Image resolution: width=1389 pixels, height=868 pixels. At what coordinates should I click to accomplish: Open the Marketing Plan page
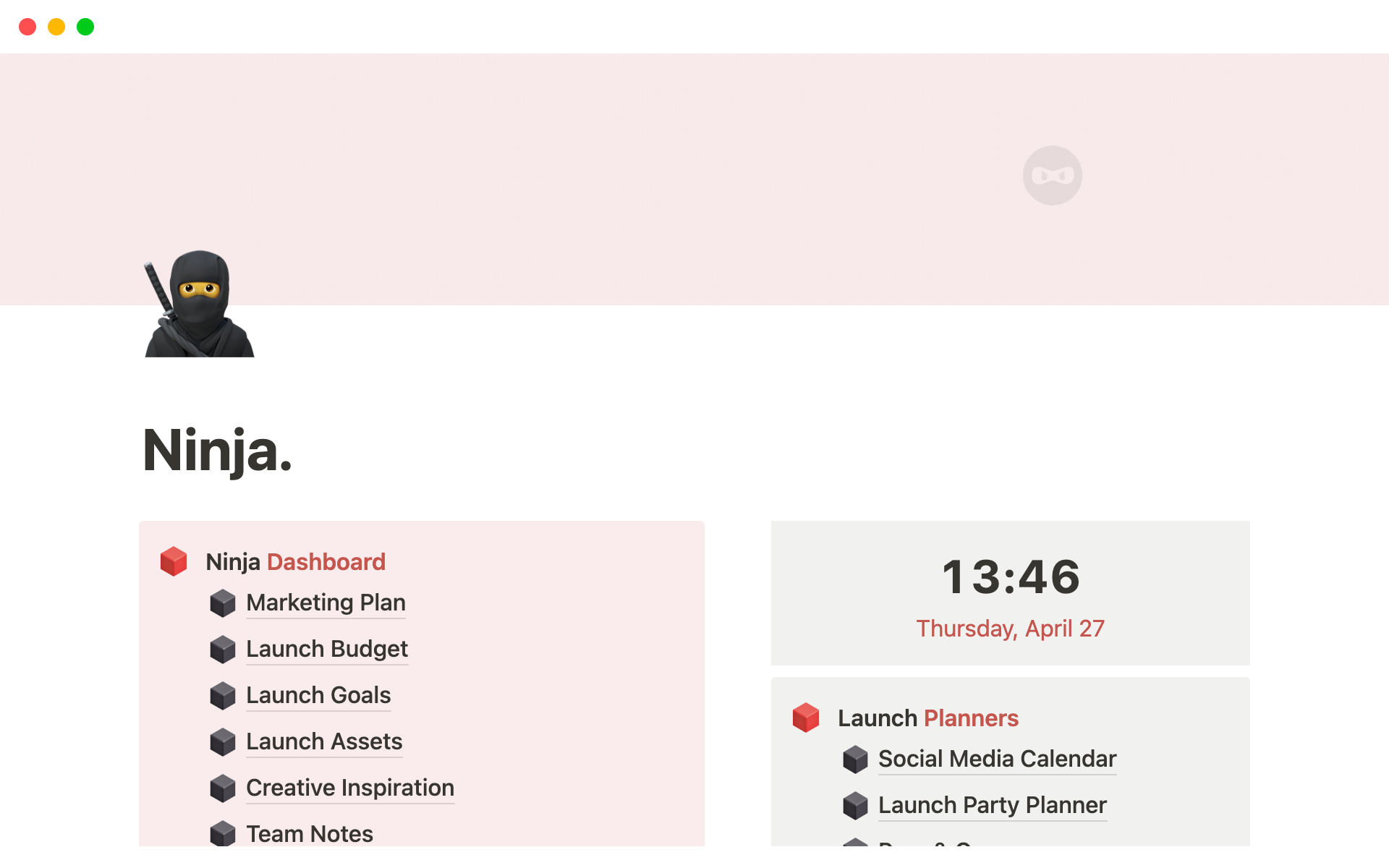326,602
